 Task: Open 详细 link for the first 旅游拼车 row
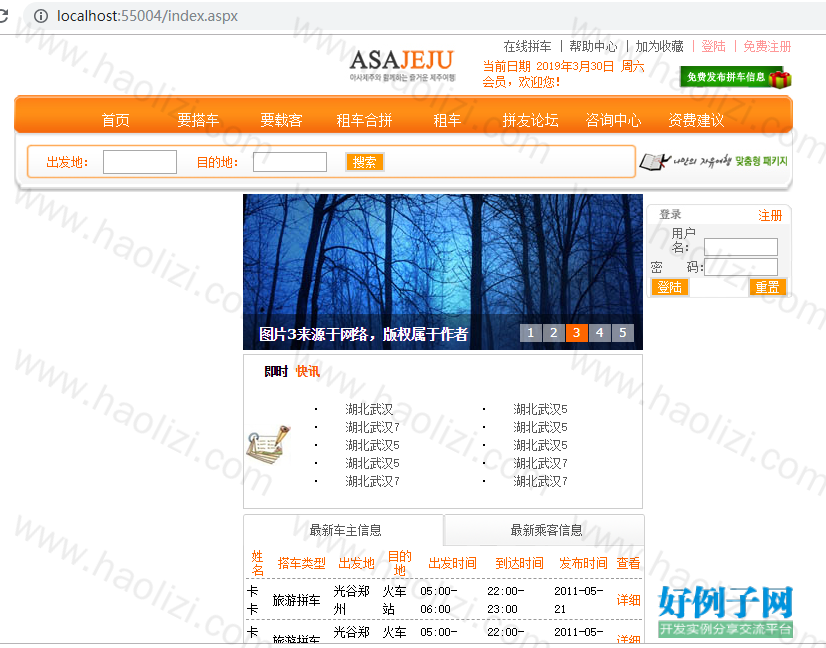tap(628, 600)
